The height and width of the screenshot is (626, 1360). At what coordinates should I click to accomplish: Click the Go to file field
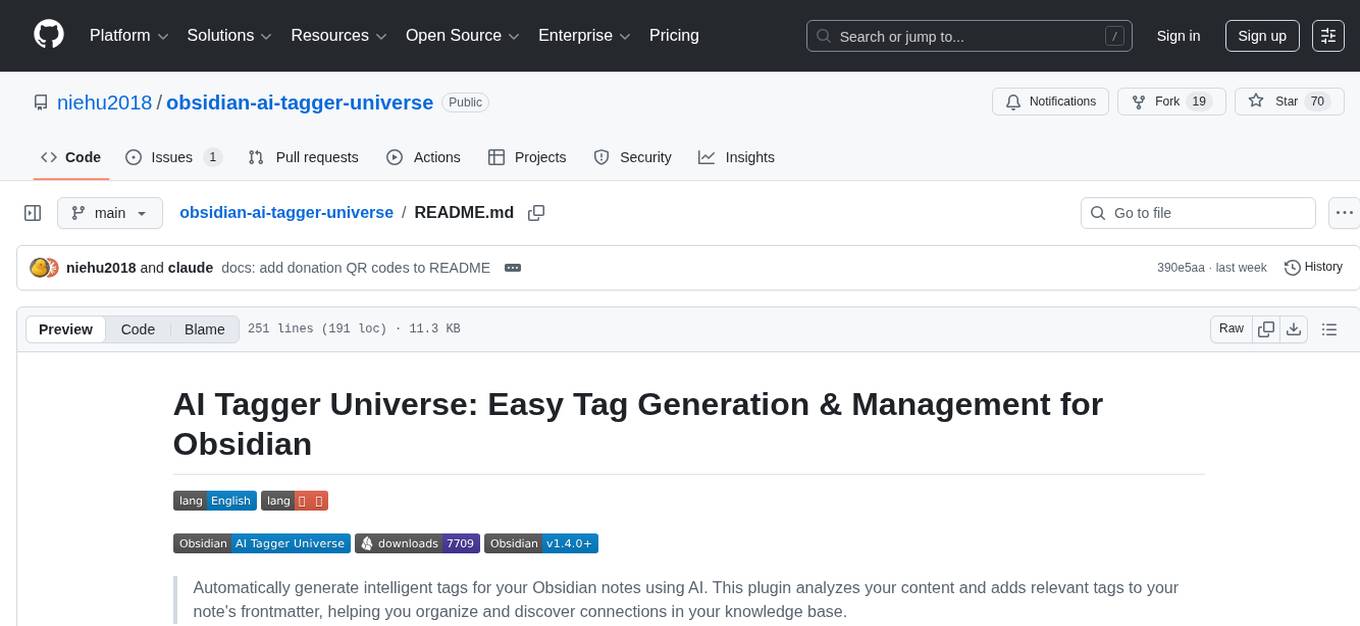click(x=1198, y=213)
